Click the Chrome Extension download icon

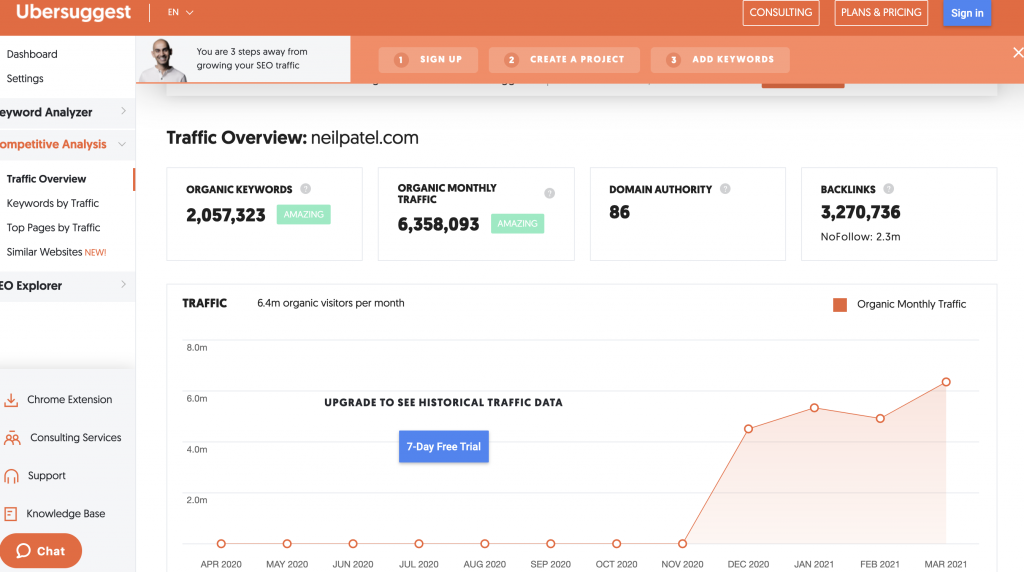(x=11, y=400)
